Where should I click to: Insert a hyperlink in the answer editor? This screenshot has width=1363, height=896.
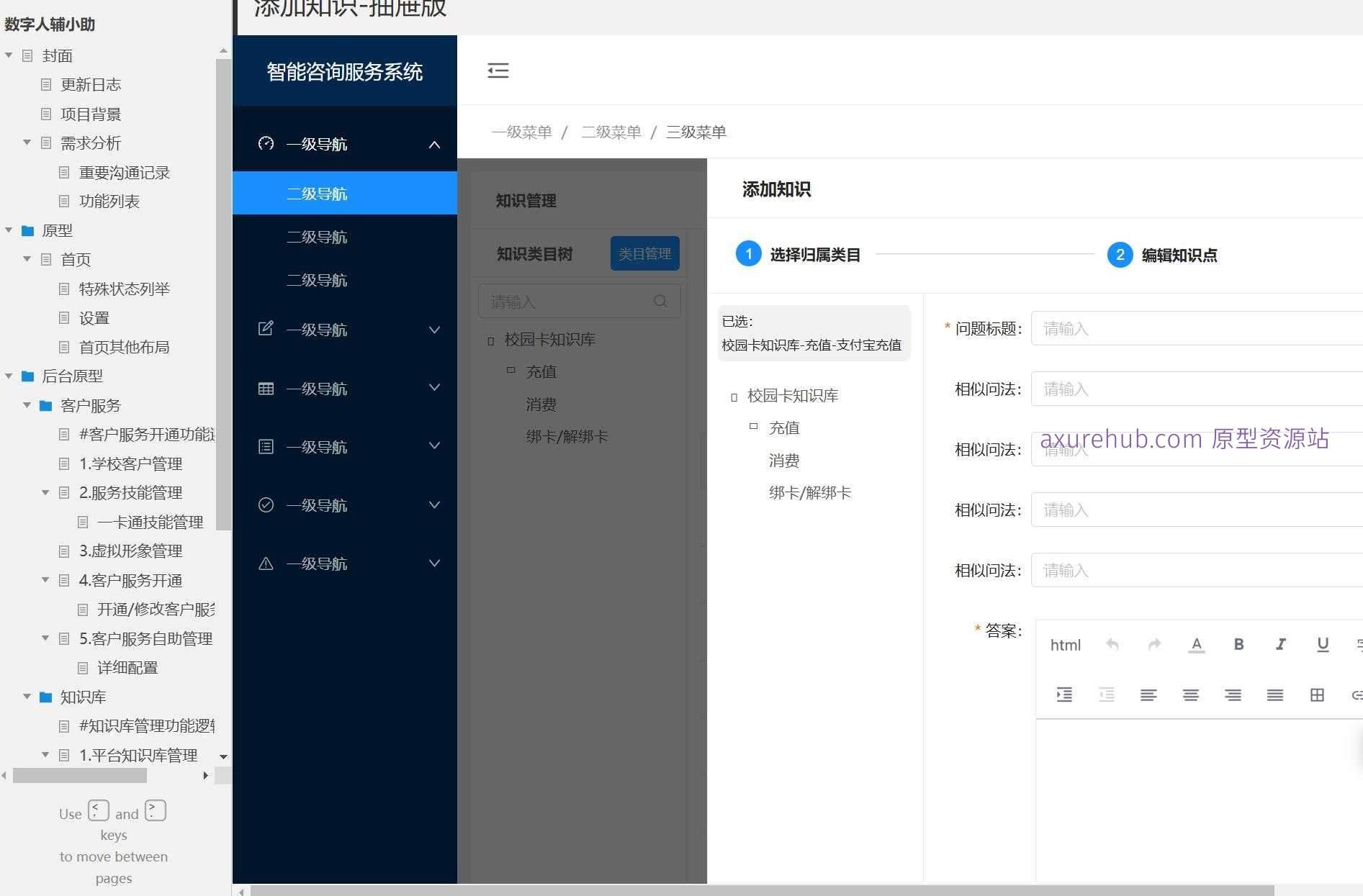tap(1357, 694)
